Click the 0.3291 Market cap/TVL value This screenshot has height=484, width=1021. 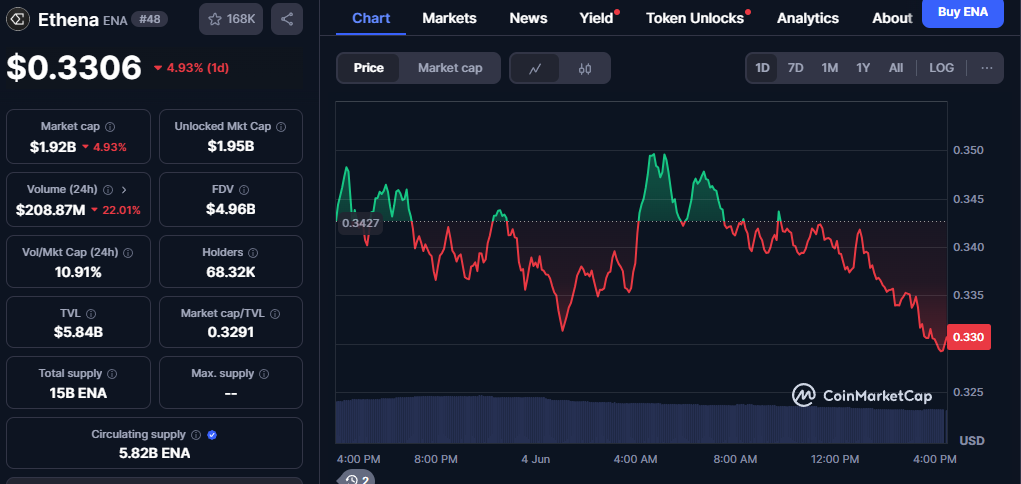point(231,332)
